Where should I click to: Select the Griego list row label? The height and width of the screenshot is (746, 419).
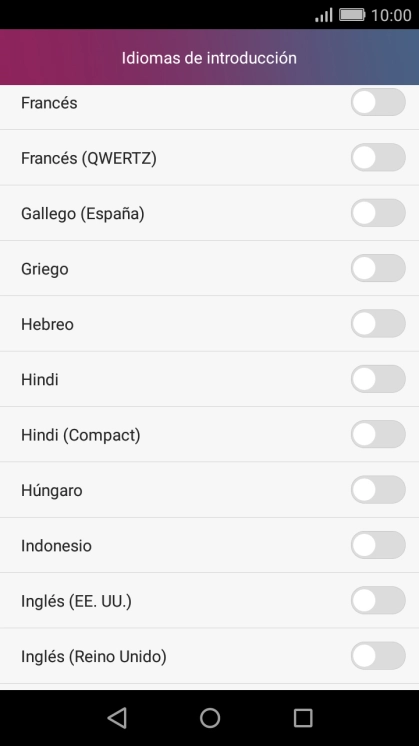[45, 269]
